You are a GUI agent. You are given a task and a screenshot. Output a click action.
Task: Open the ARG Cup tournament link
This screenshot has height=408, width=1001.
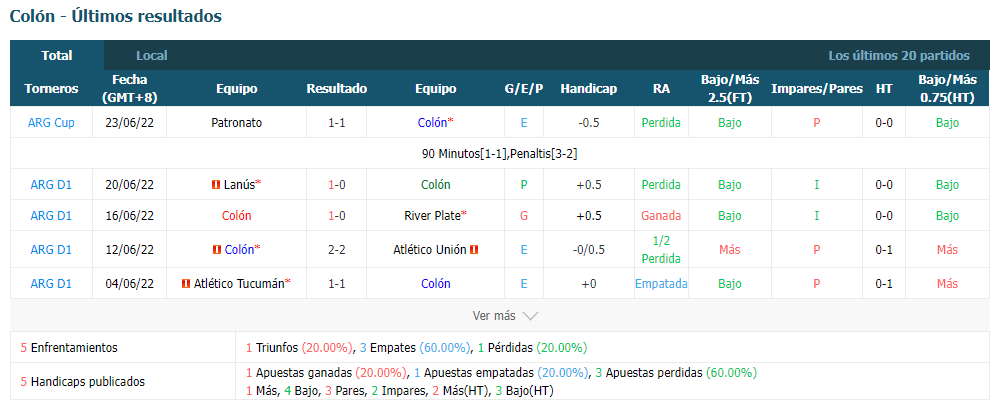[51, 123]
